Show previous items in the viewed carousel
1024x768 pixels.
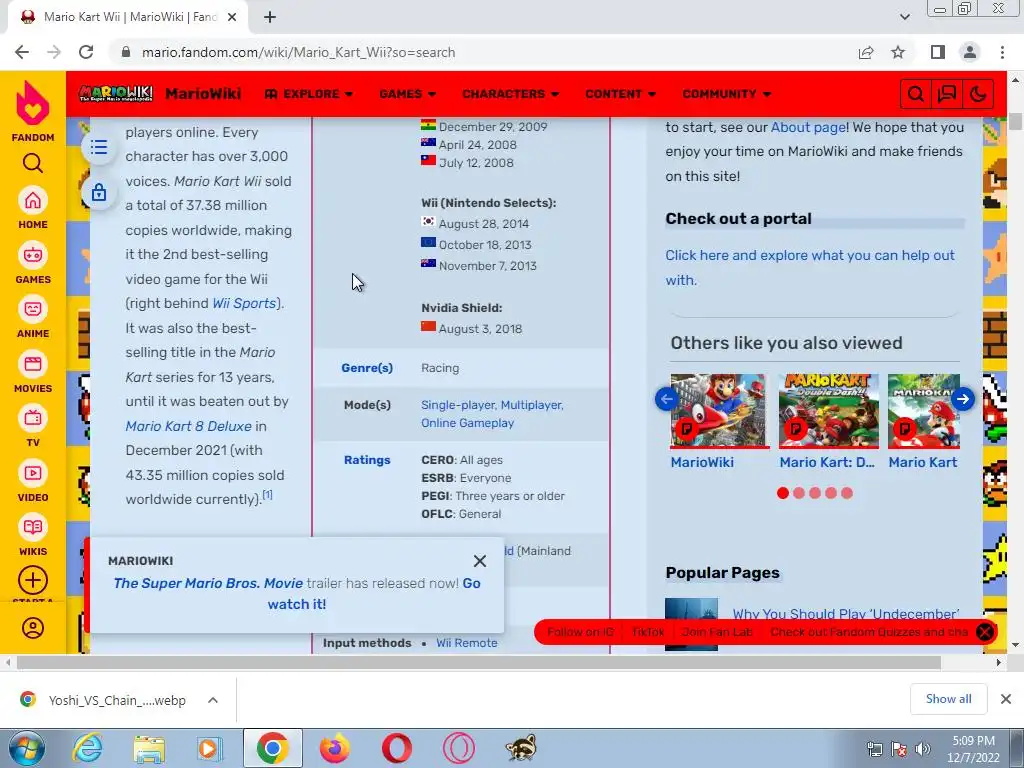(x=666, y=399)
